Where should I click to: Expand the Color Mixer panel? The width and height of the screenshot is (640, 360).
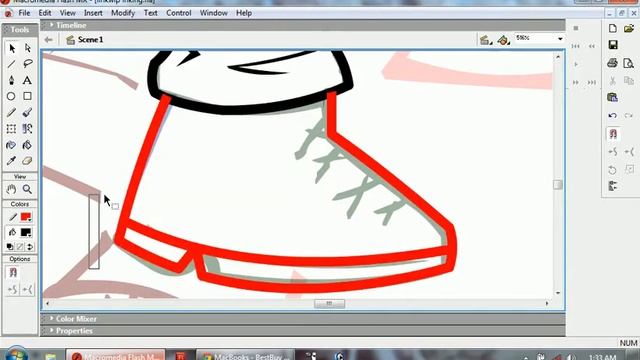click(x=52, y=318)
